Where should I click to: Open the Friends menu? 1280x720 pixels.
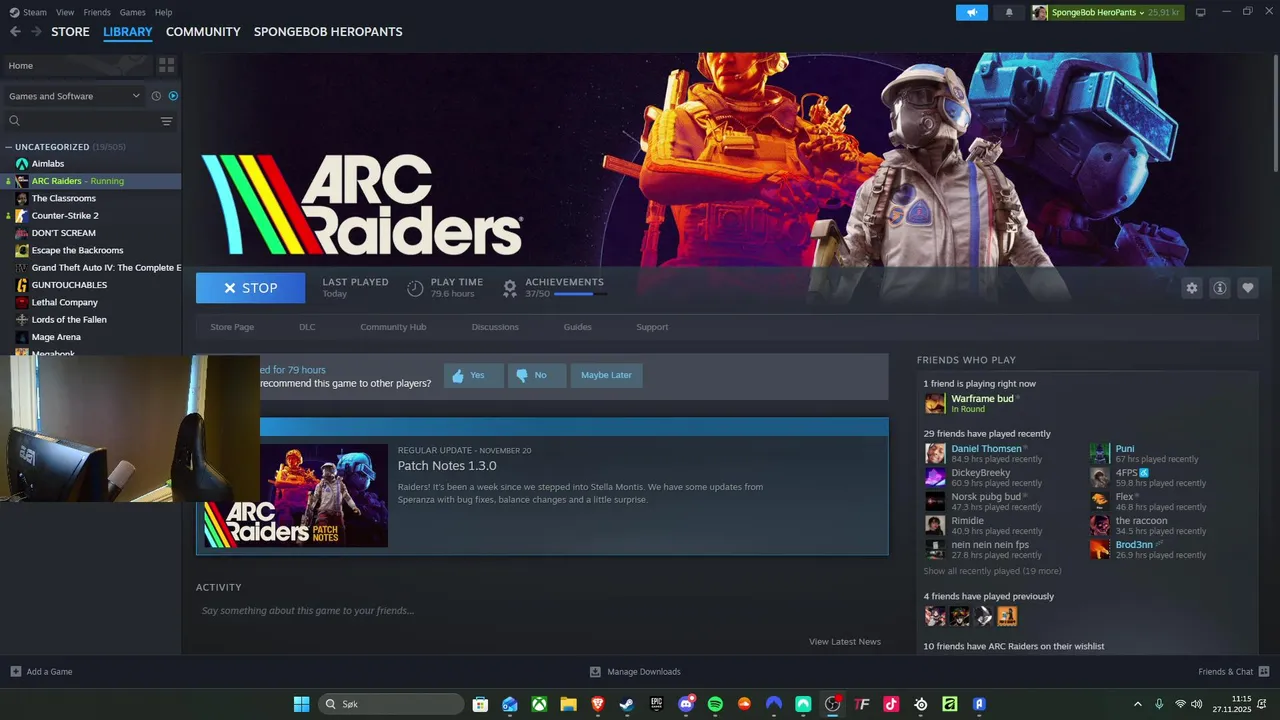[97, 12]
